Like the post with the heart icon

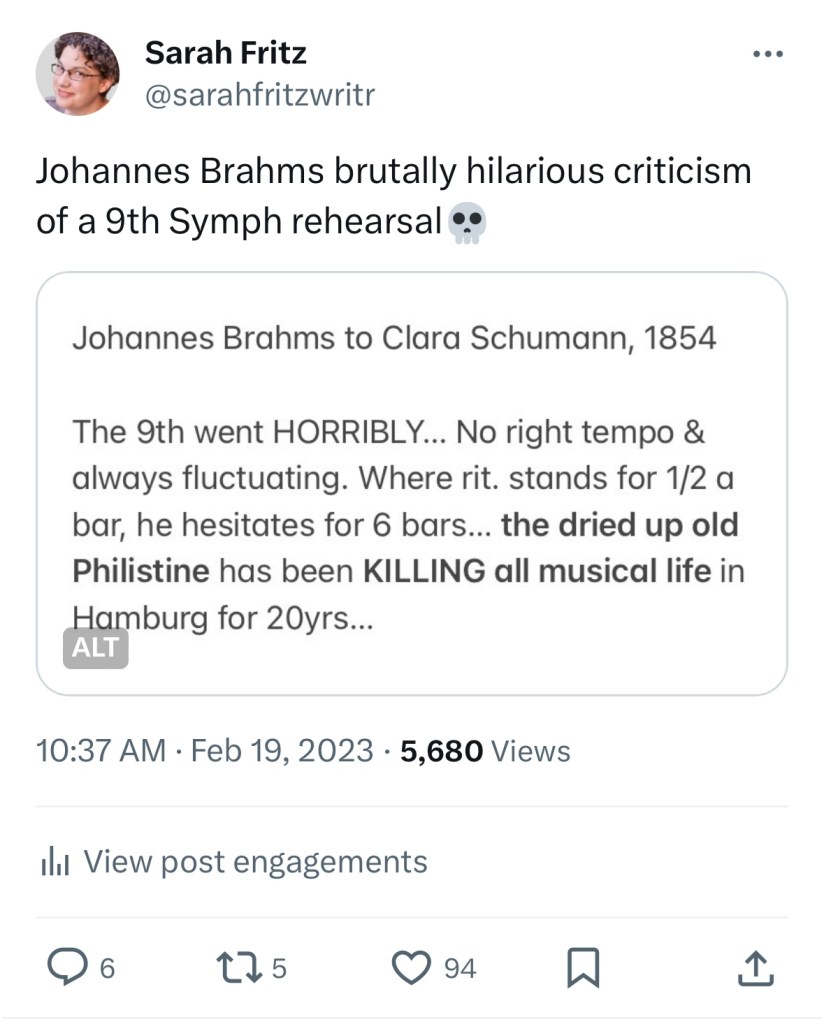pyautogui.click(x=410, y=967)
